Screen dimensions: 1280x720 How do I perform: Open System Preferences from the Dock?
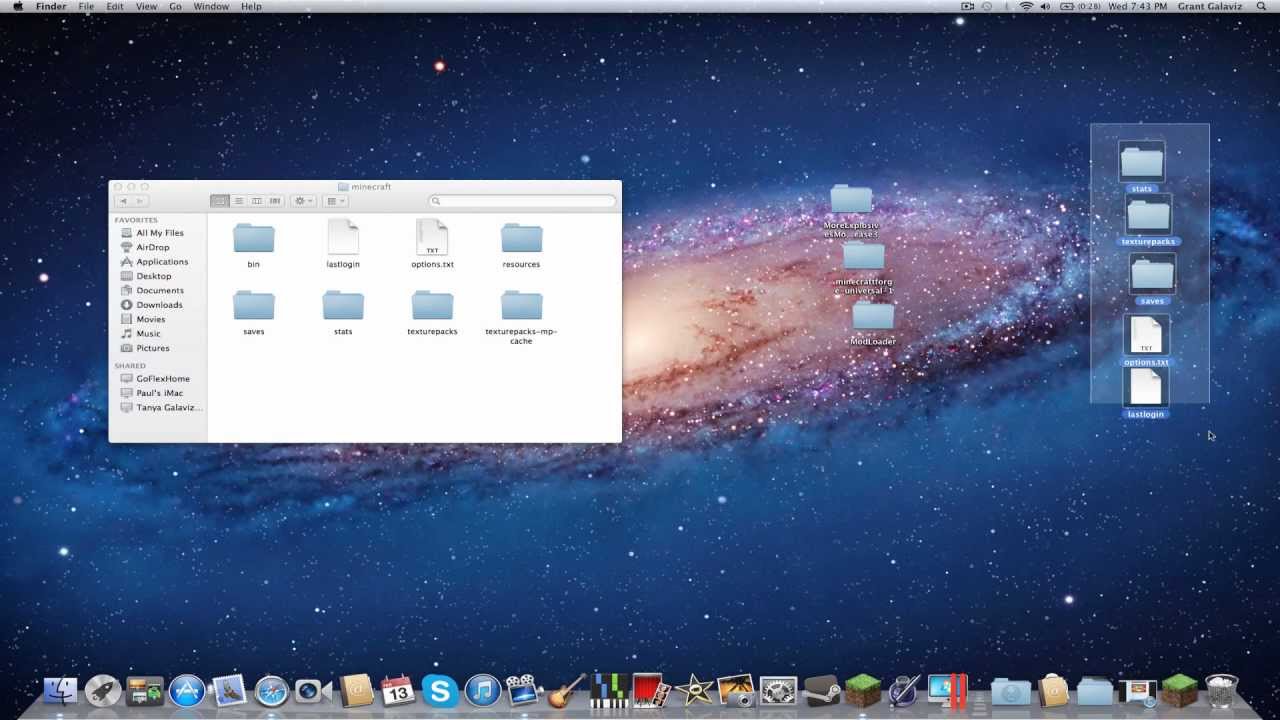pos(777,690)
